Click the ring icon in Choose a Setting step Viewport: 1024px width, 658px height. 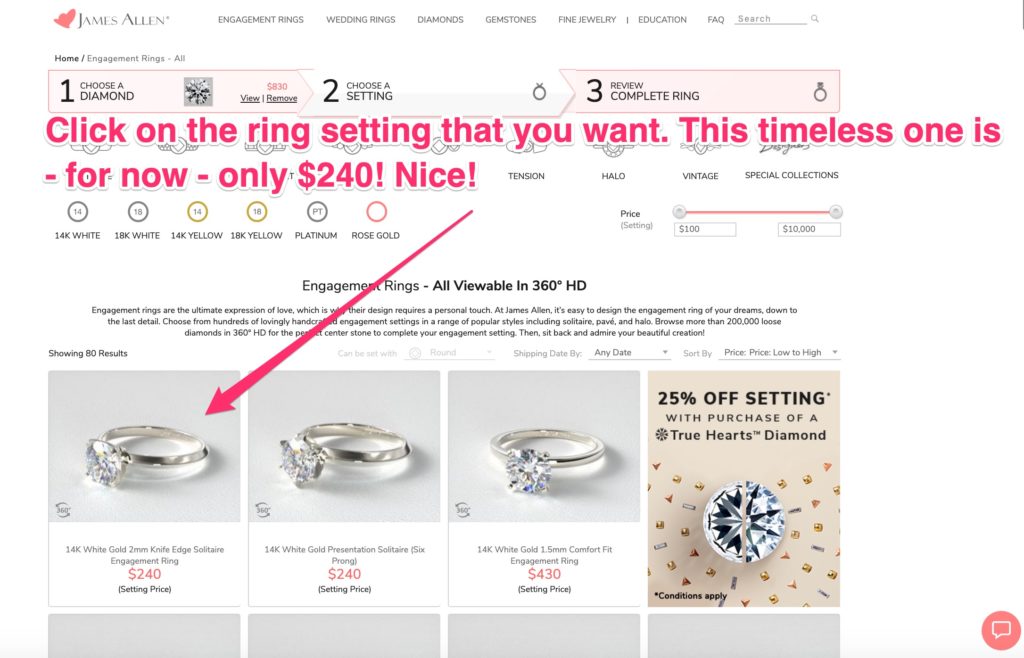[x=539, y=91]
